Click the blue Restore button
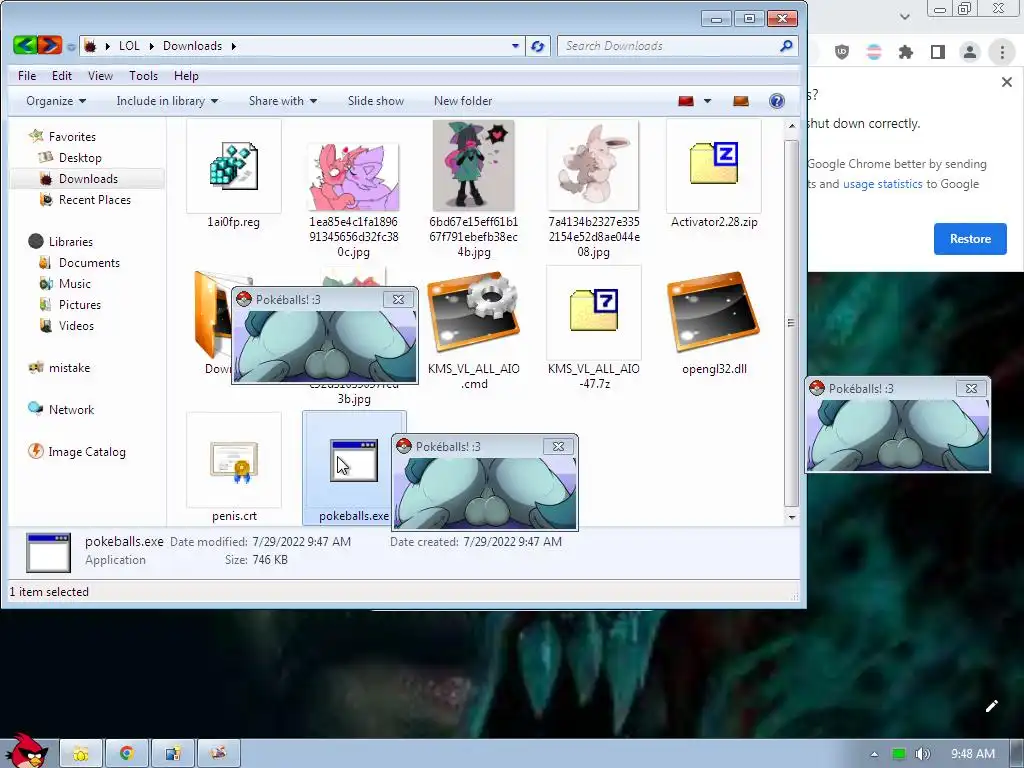Image resolution: width=1024 pixels, height=768 pixels. pyautogui.click(x=970, y=239)
